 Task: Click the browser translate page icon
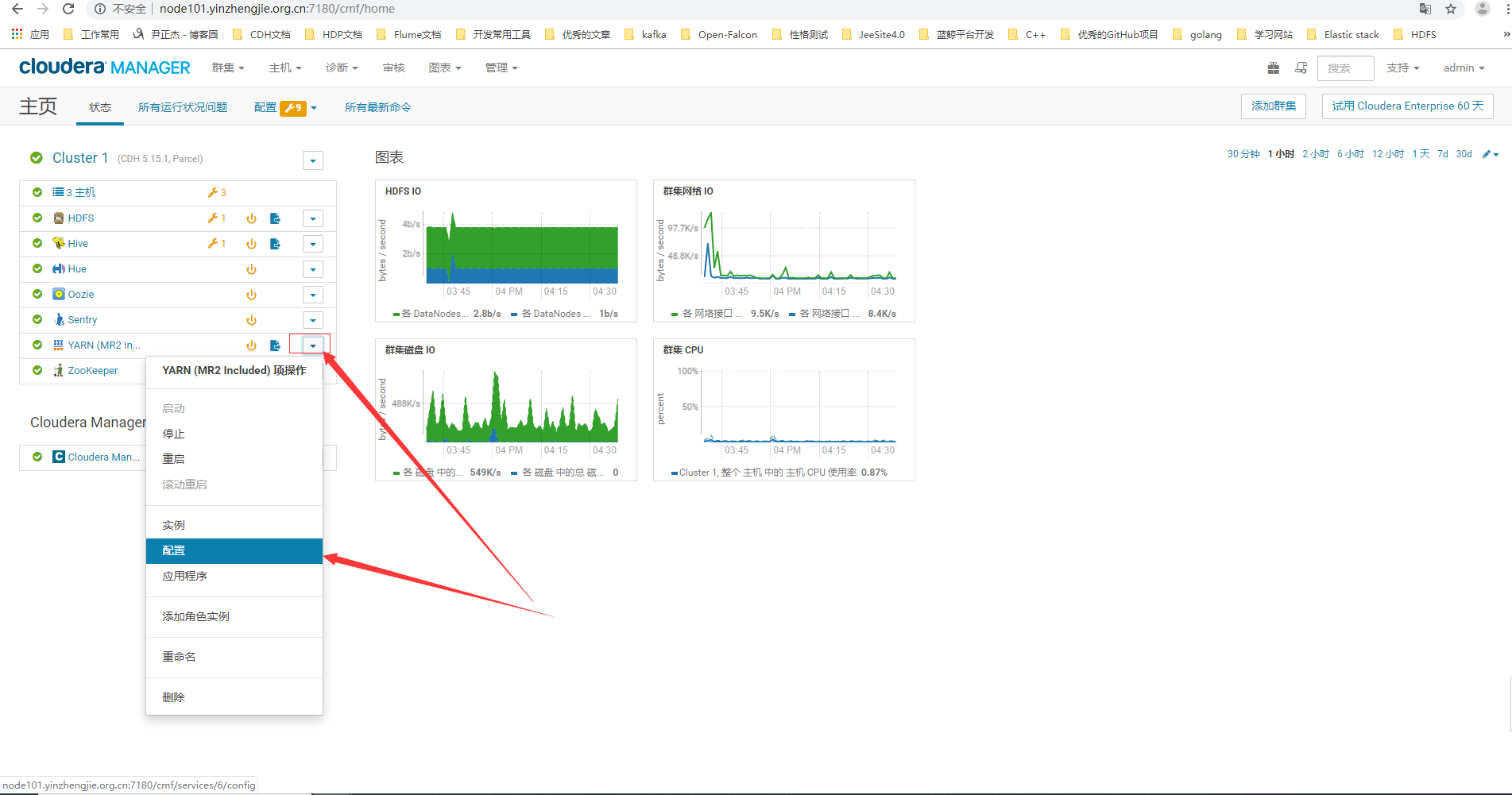point(1425,9)
